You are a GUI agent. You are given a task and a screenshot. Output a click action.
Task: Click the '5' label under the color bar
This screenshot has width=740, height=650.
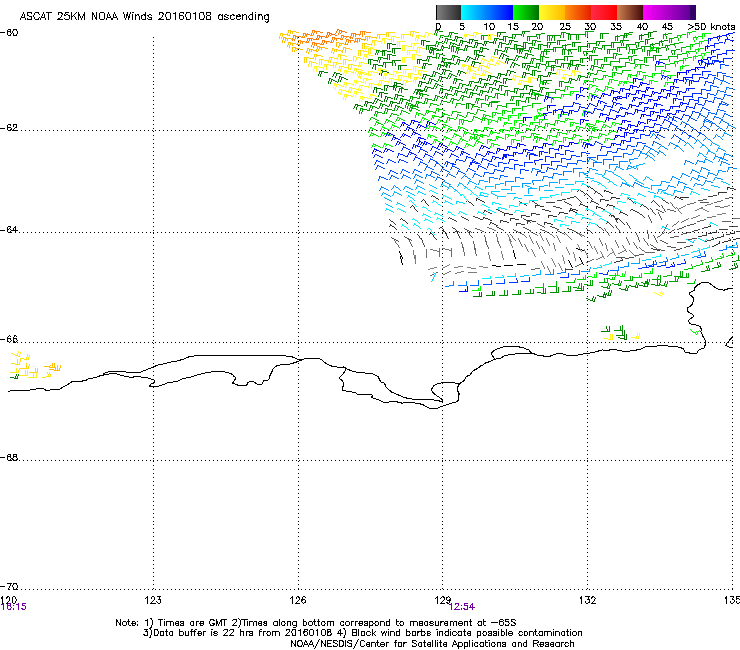point(462,27)
